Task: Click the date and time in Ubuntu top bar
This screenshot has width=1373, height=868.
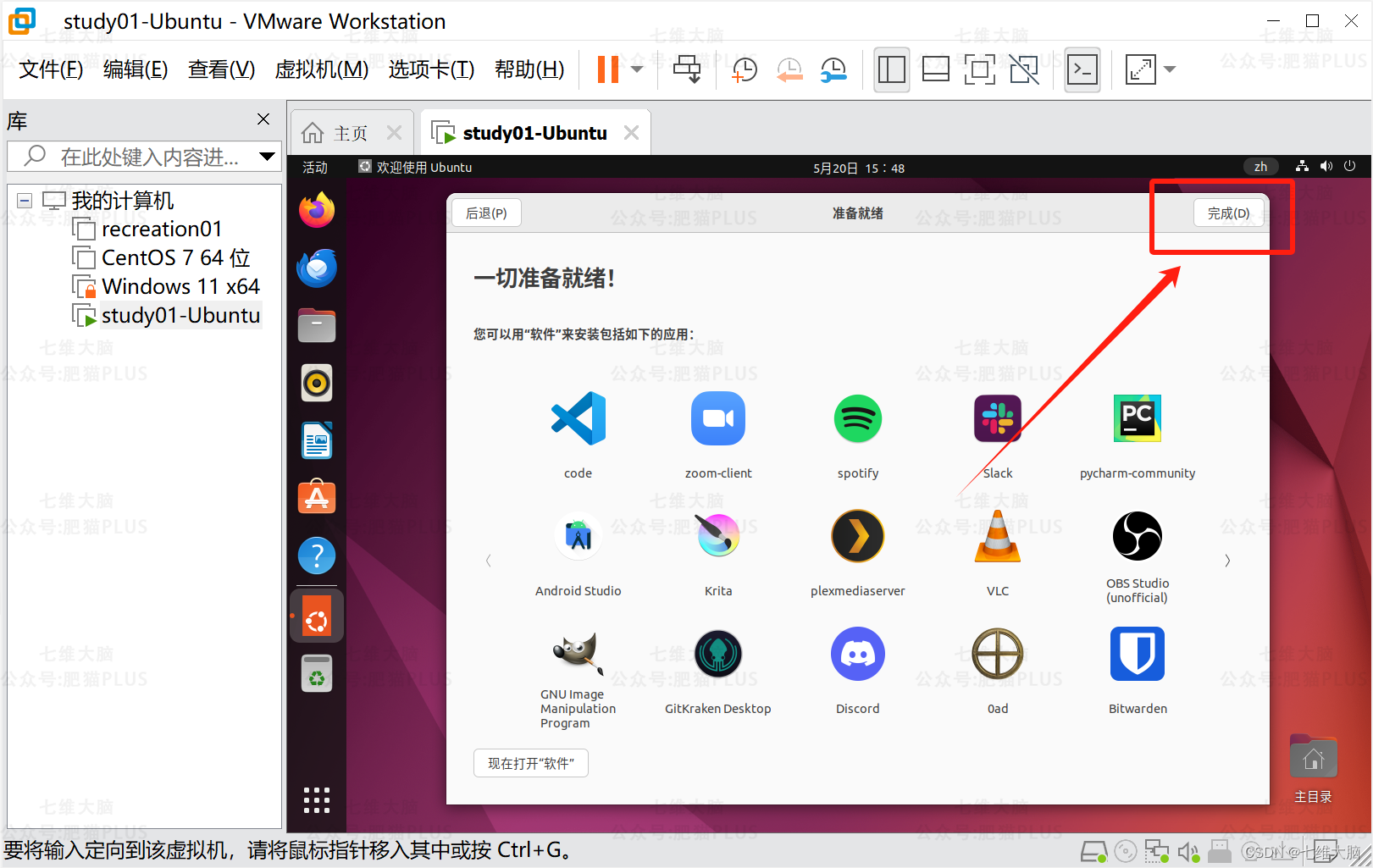Action: tap(858, 168)
